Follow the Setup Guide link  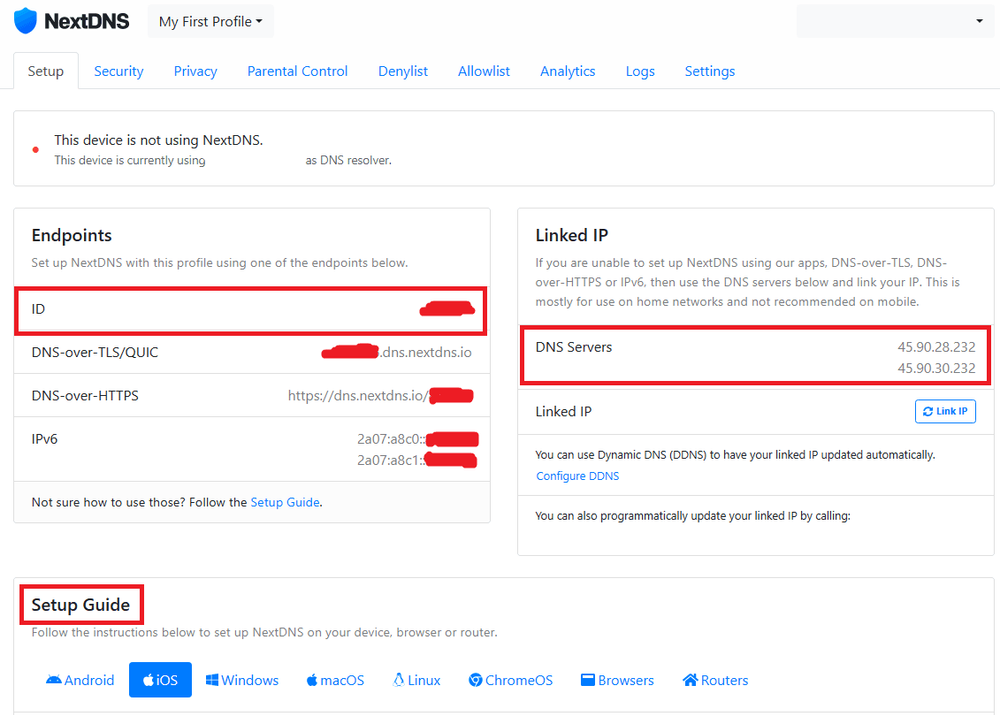(285, 502)
